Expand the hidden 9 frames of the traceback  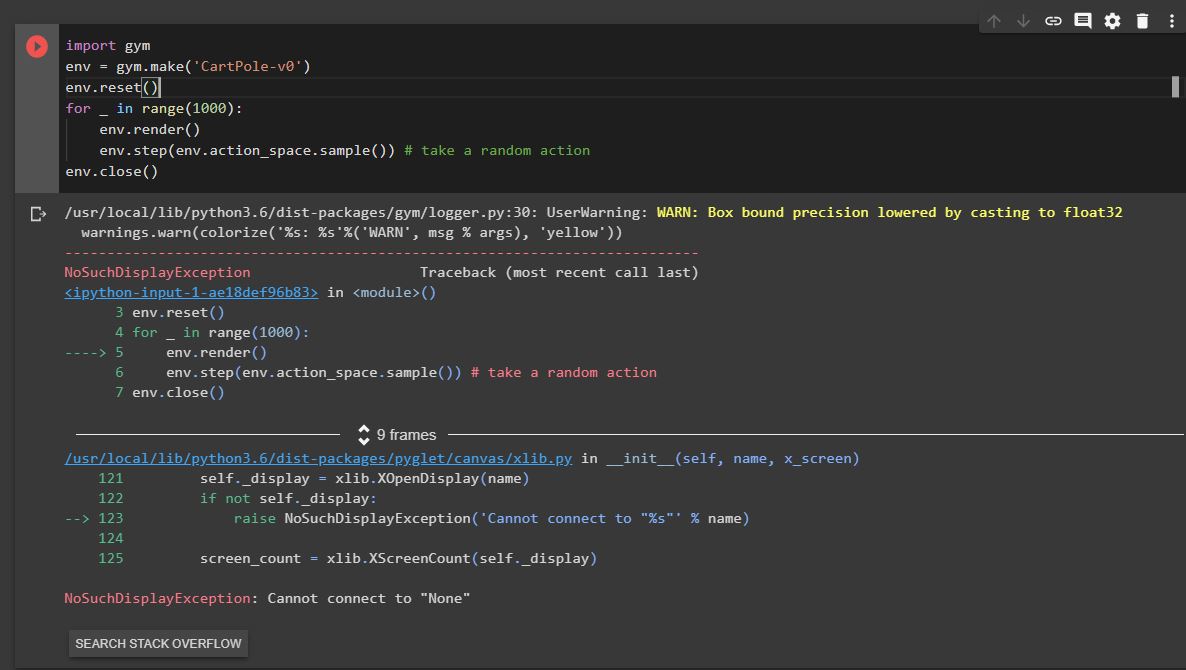click(x=408, y=434)
